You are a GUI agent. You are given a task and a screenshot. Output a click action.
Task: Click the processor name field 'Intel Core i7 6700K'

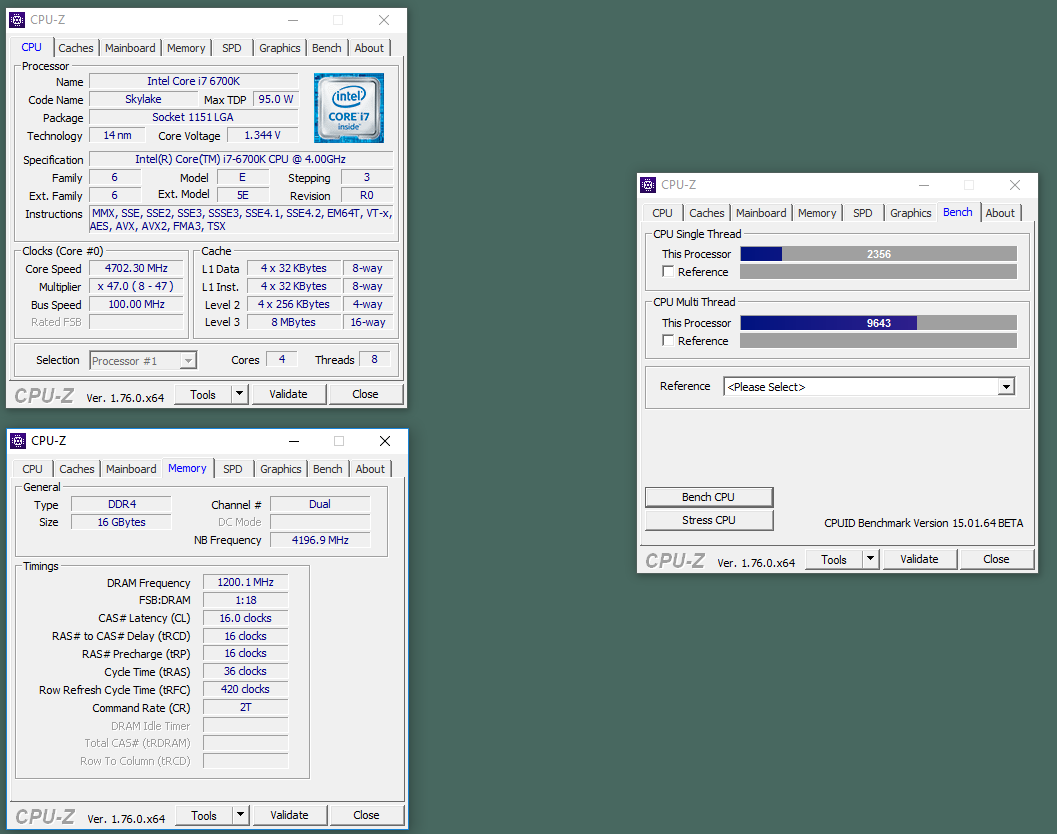tap(193, 81)
